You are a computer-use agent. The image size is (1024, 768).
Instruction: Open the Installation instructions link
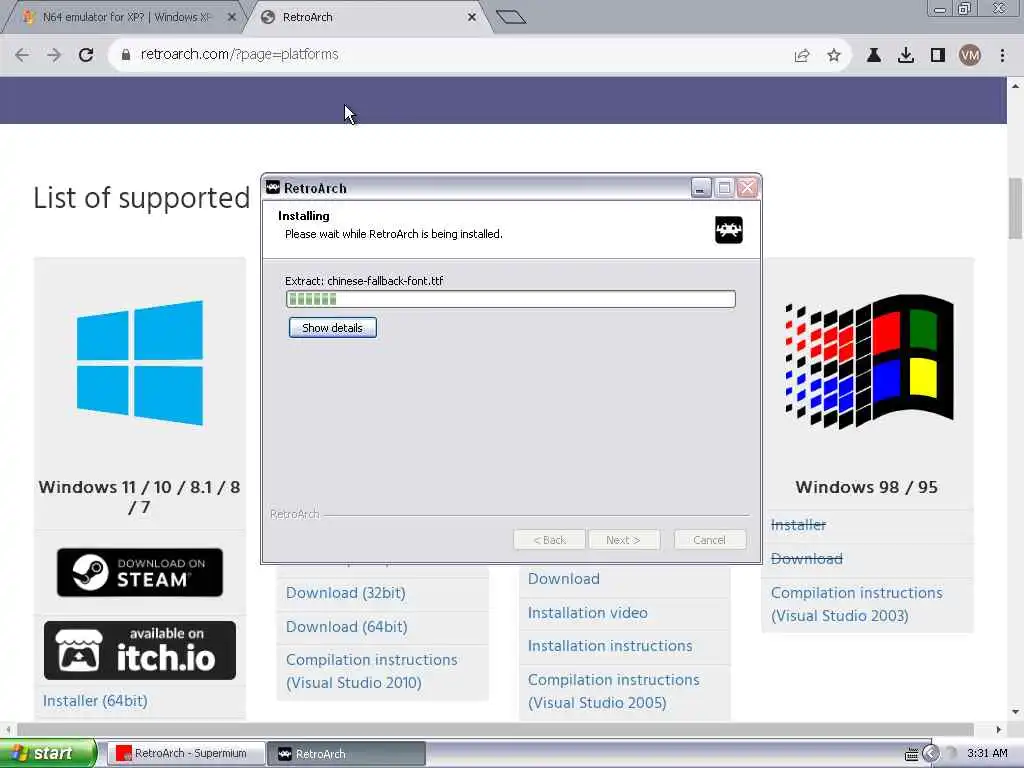pyautogui.click(x=610, y=646)
